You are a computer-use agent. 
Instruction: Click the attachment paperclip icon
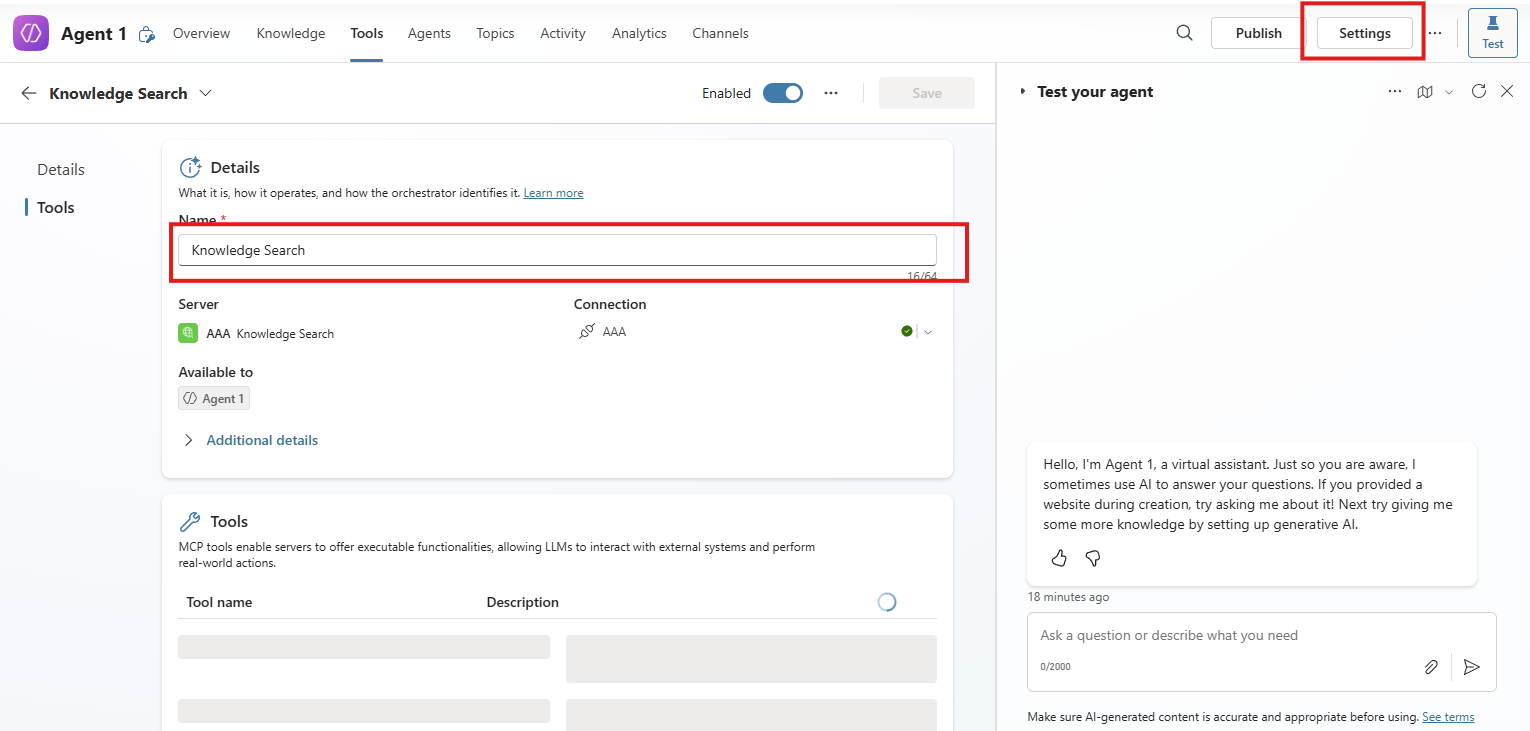(1431, 667)
